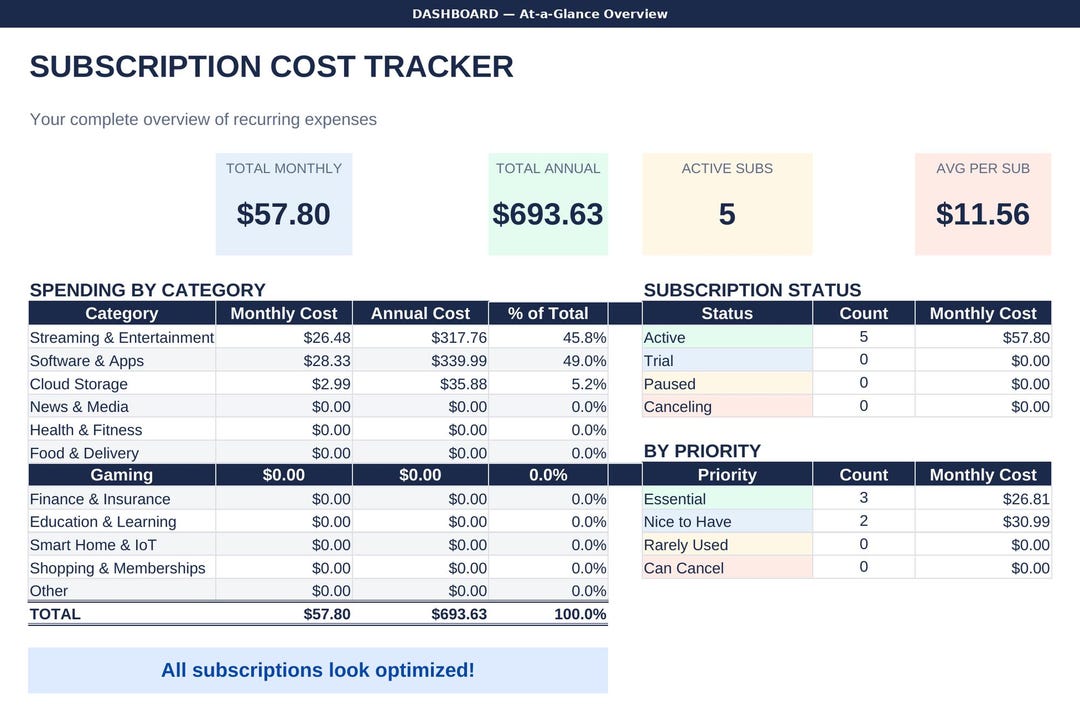The image size is (1080, 721).
Task: Click the SPENDING BY CATEGORY heading
Action: point(147,290)
